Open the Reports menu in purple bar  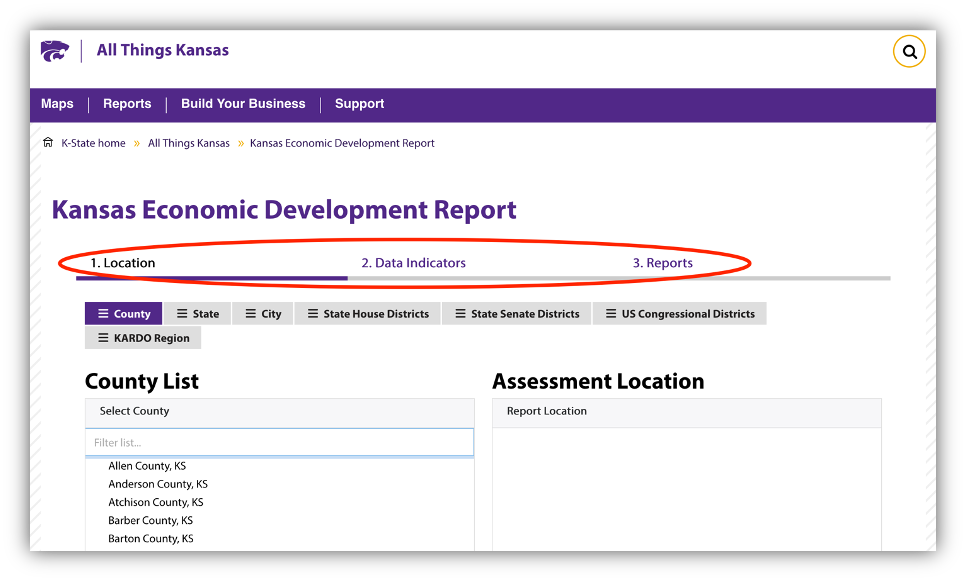click(x=127, y=104)
